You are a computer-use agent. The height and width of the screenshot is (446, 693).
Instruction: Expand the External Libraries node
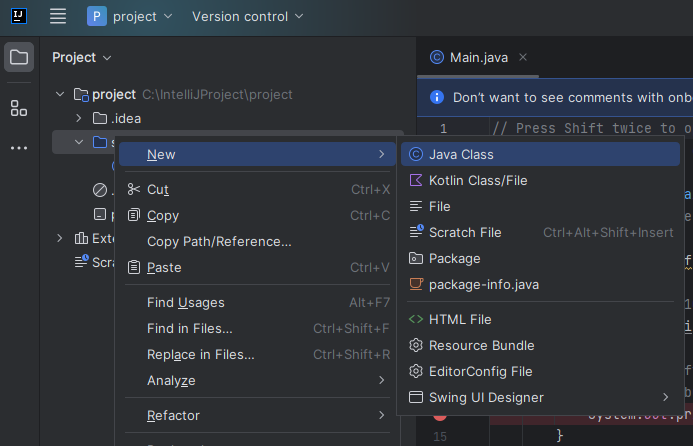click(x=60, y=238)
